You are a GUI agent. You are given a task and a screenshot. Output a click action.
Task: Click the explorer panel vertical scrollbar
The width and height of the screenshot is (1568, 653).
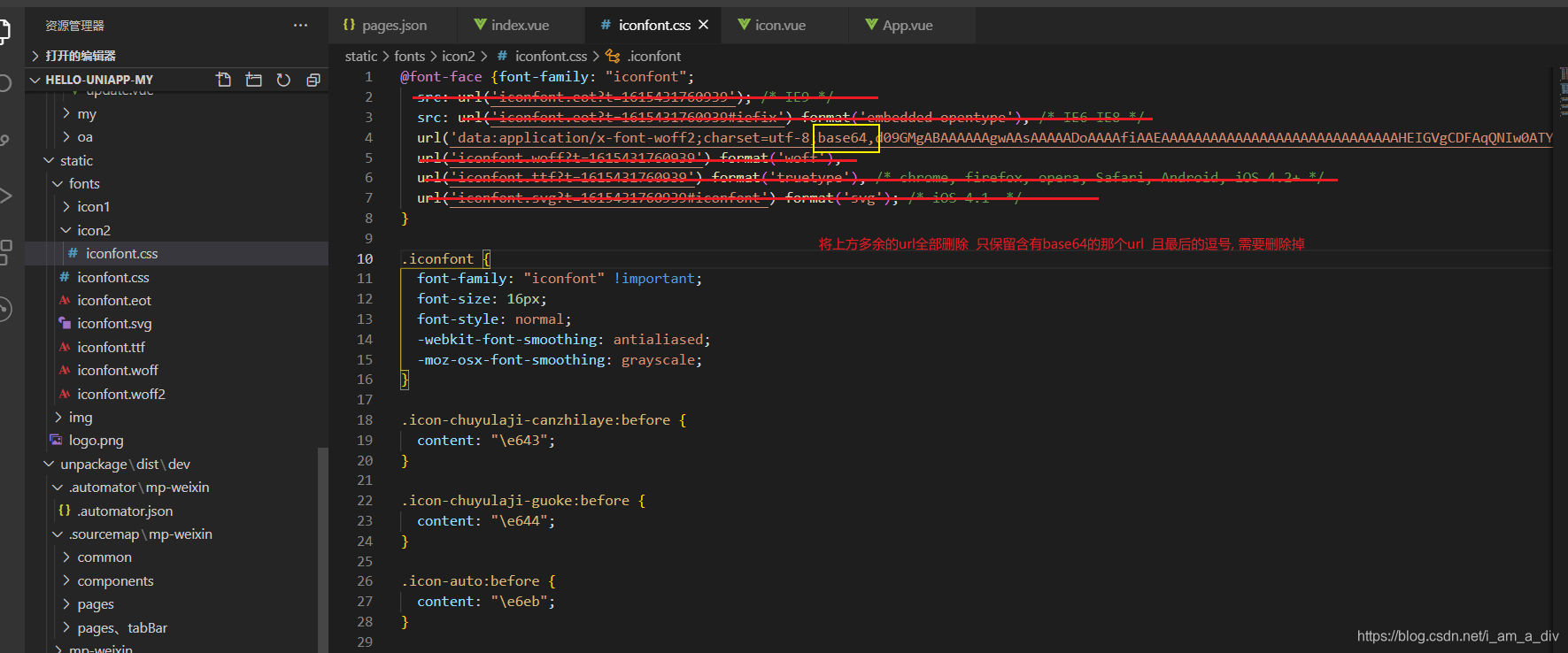(x=323, y=549)
